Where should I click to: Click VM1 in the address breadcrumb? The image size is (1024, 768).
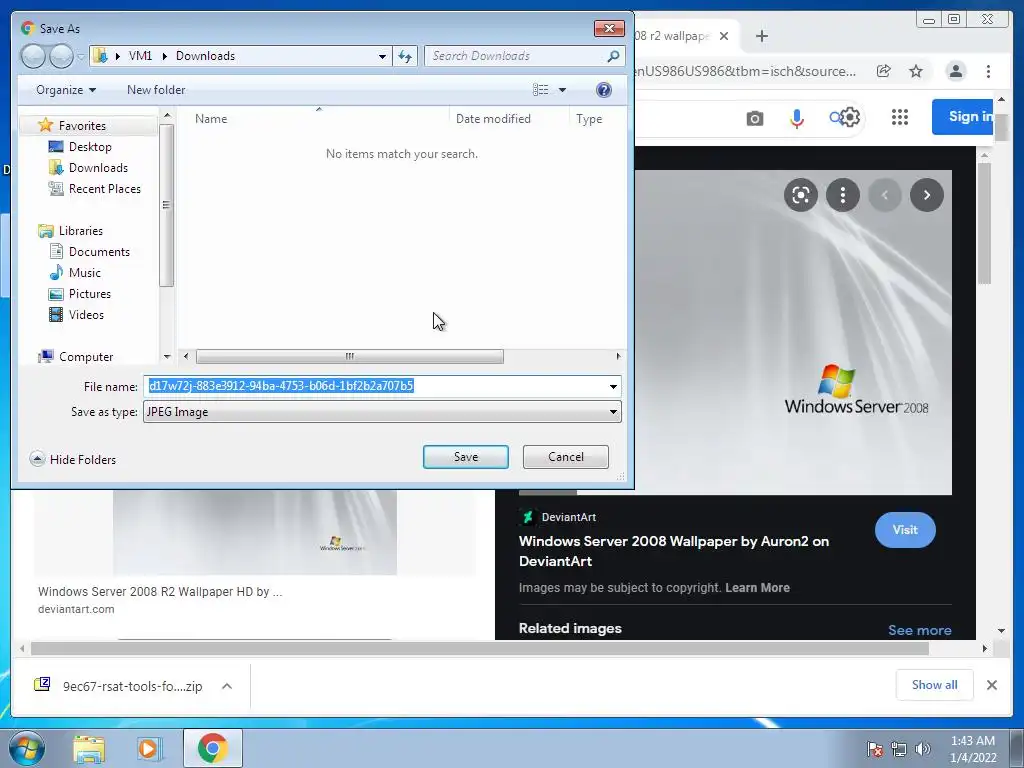pyautogui.click(x=140, y=56)
